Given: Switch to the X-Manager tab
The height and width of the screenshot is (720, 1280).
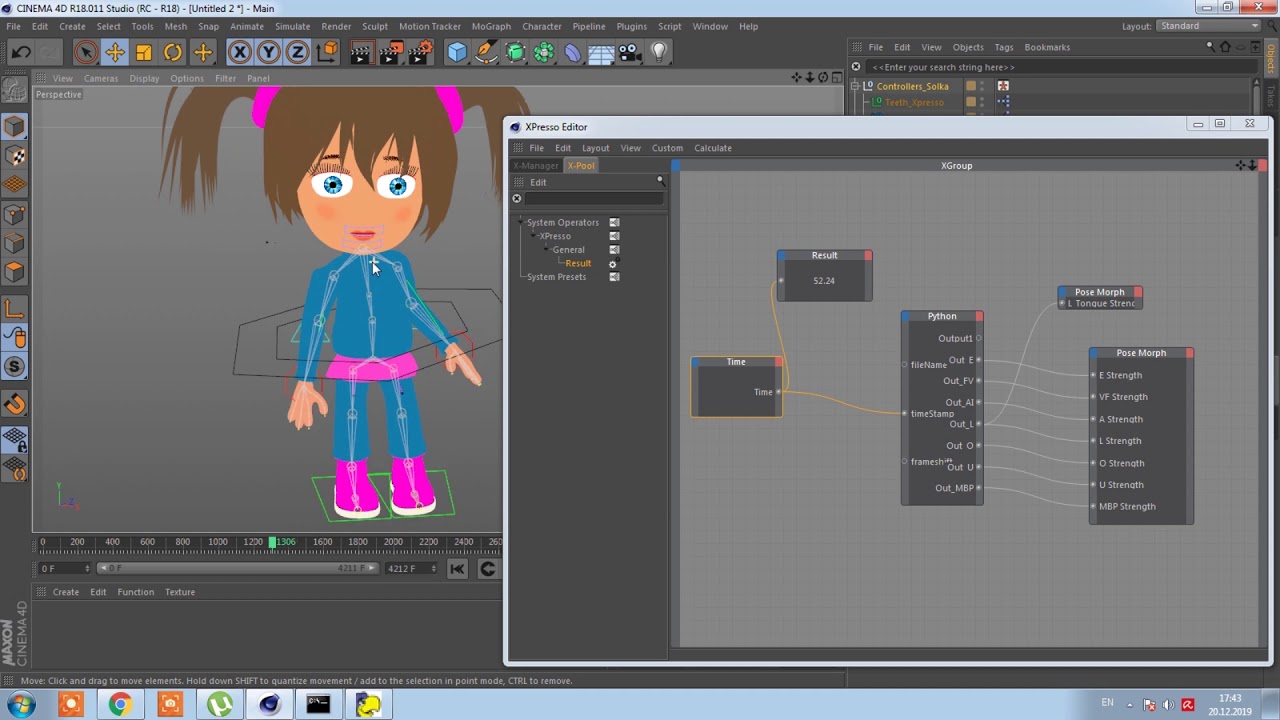Looking at the screenshot, I should point(536,165).
